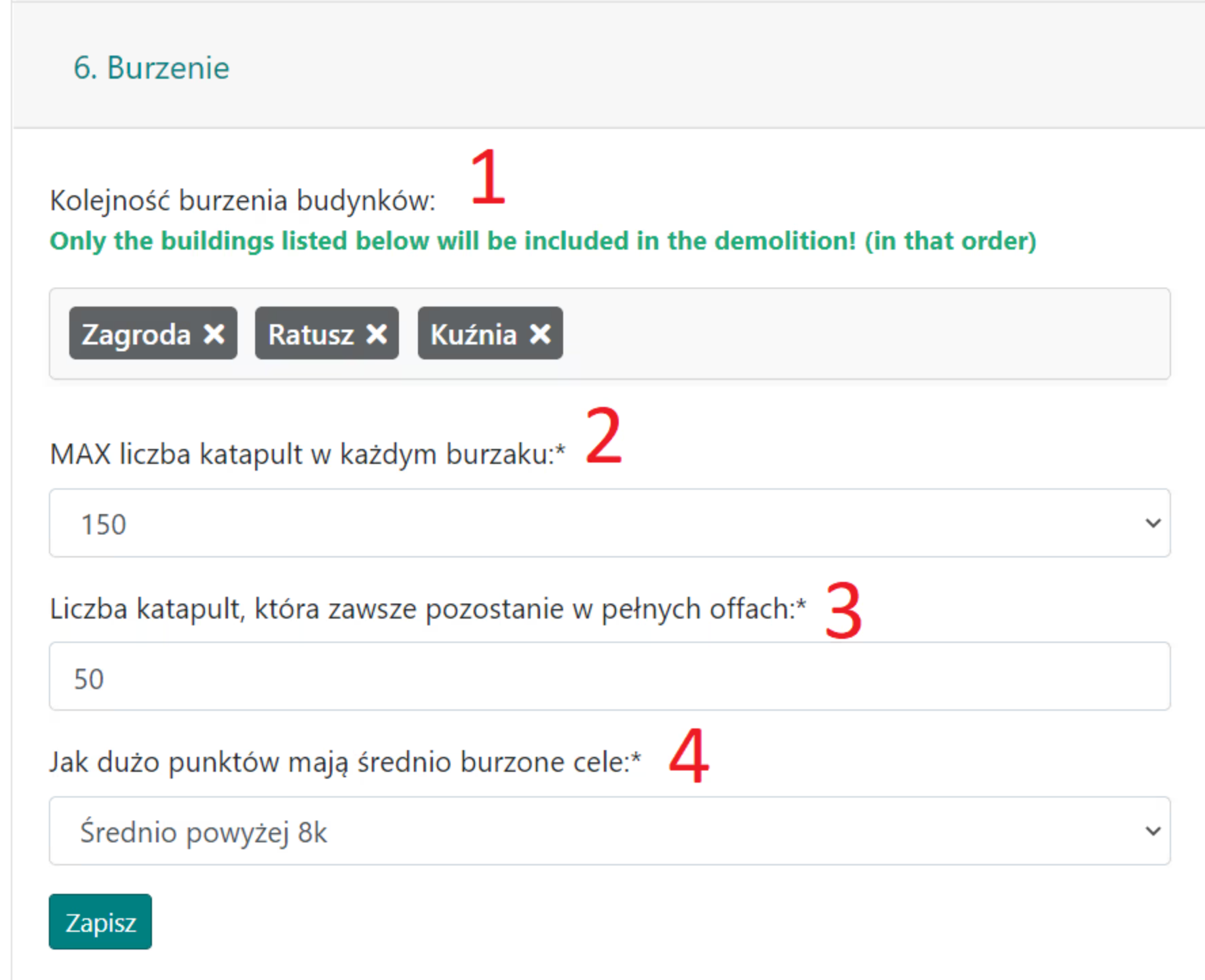The height and width of the screenshot is (980, 1205).
Task: Select a new value in the 150 selector
Action: point(604,523)
